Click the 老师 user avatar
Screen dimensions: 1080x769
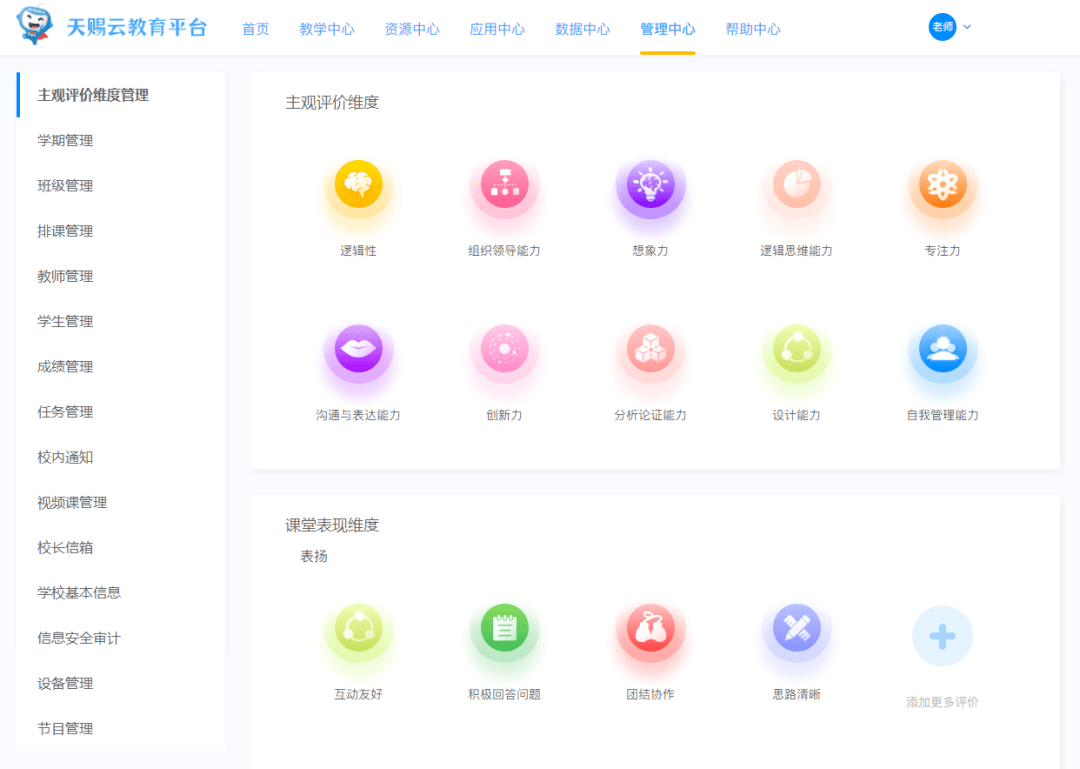tap(942, 27)
